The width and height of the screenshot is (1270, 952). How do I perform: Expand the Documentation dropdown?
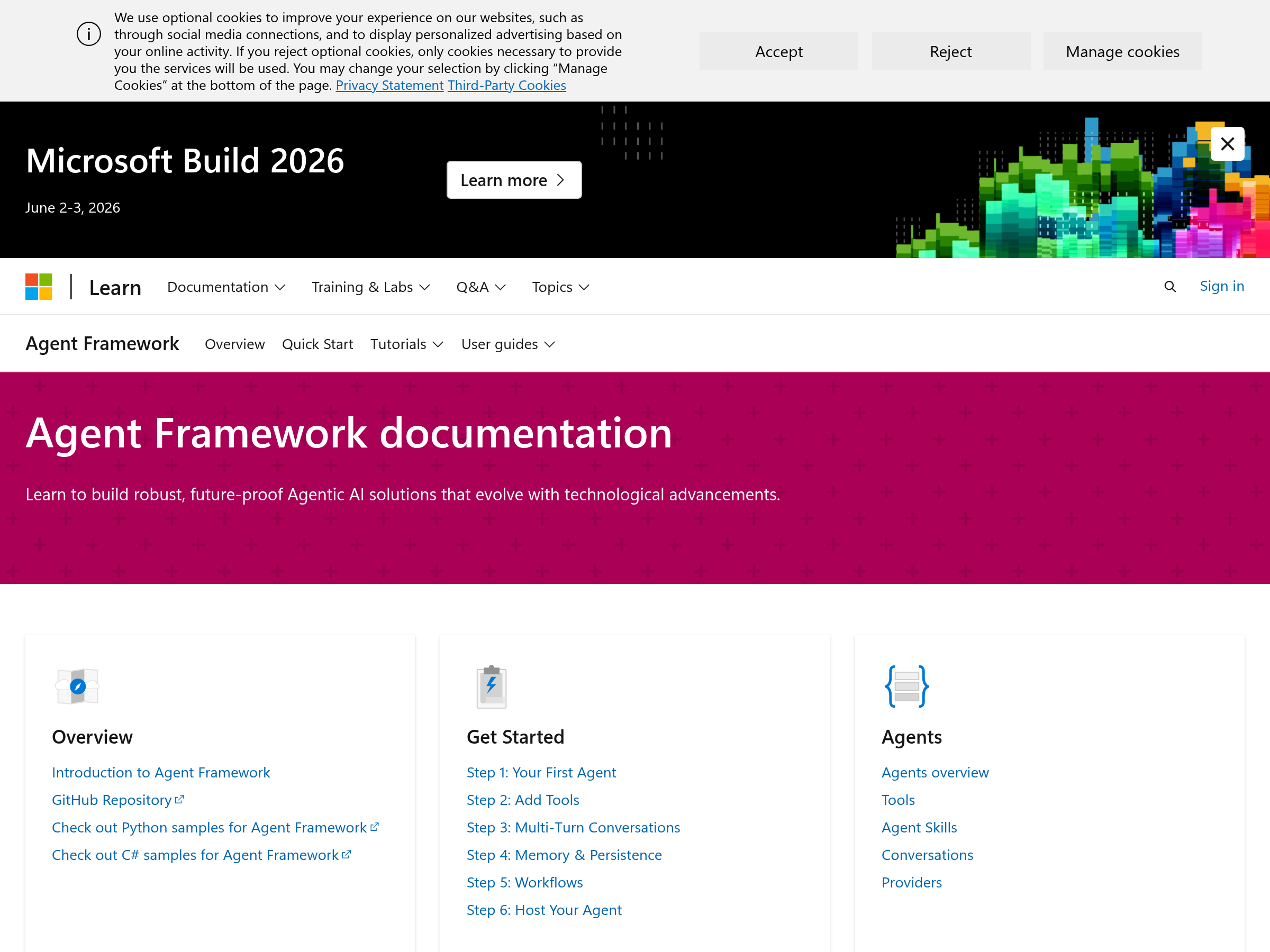[x=226, y=287]
